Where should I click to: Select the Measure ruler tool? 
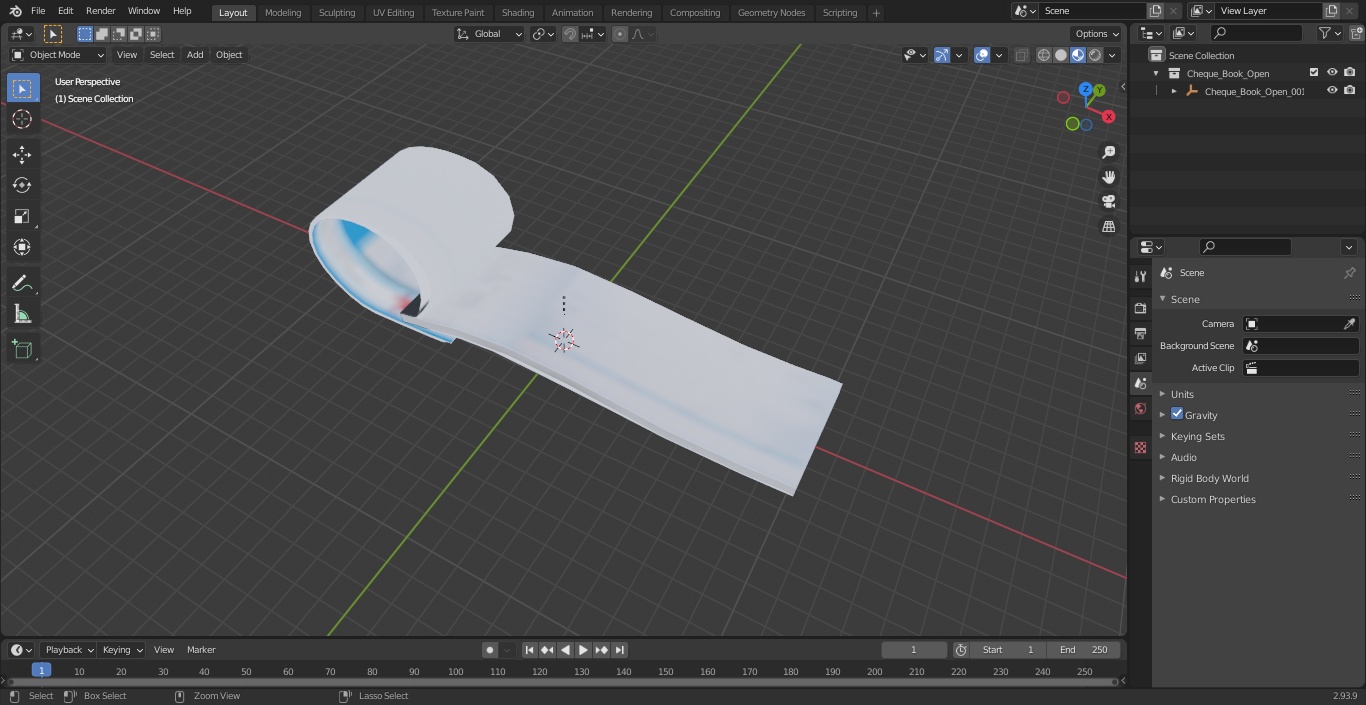22,315
